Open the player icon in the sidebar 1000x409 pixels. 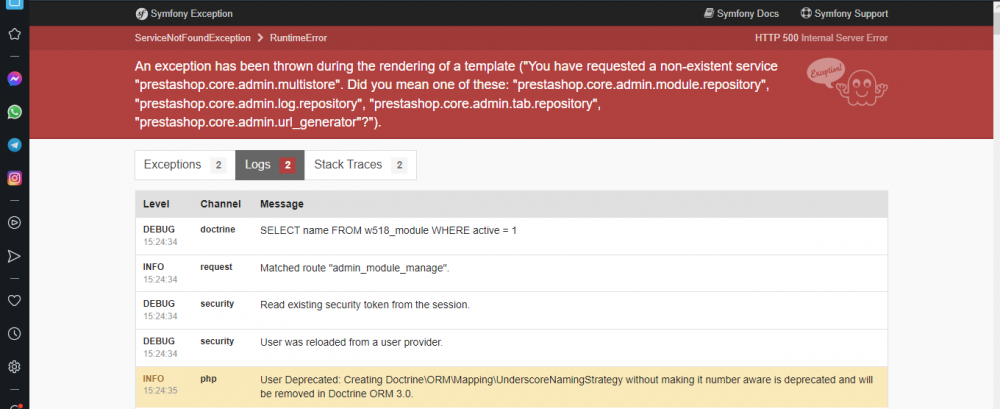[x=14, y=223]
